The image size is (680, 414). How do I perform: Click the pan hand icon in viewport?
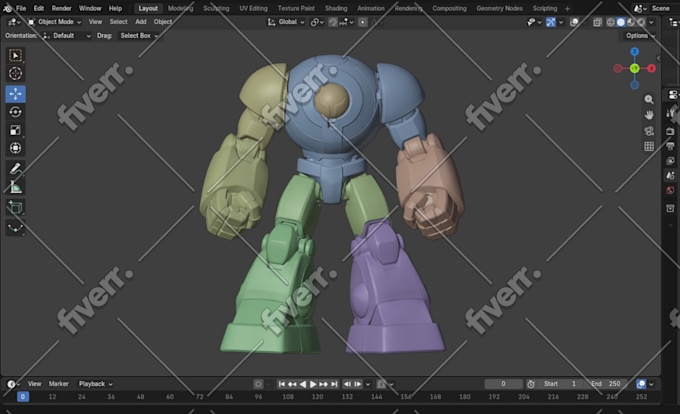coord(649,115)
